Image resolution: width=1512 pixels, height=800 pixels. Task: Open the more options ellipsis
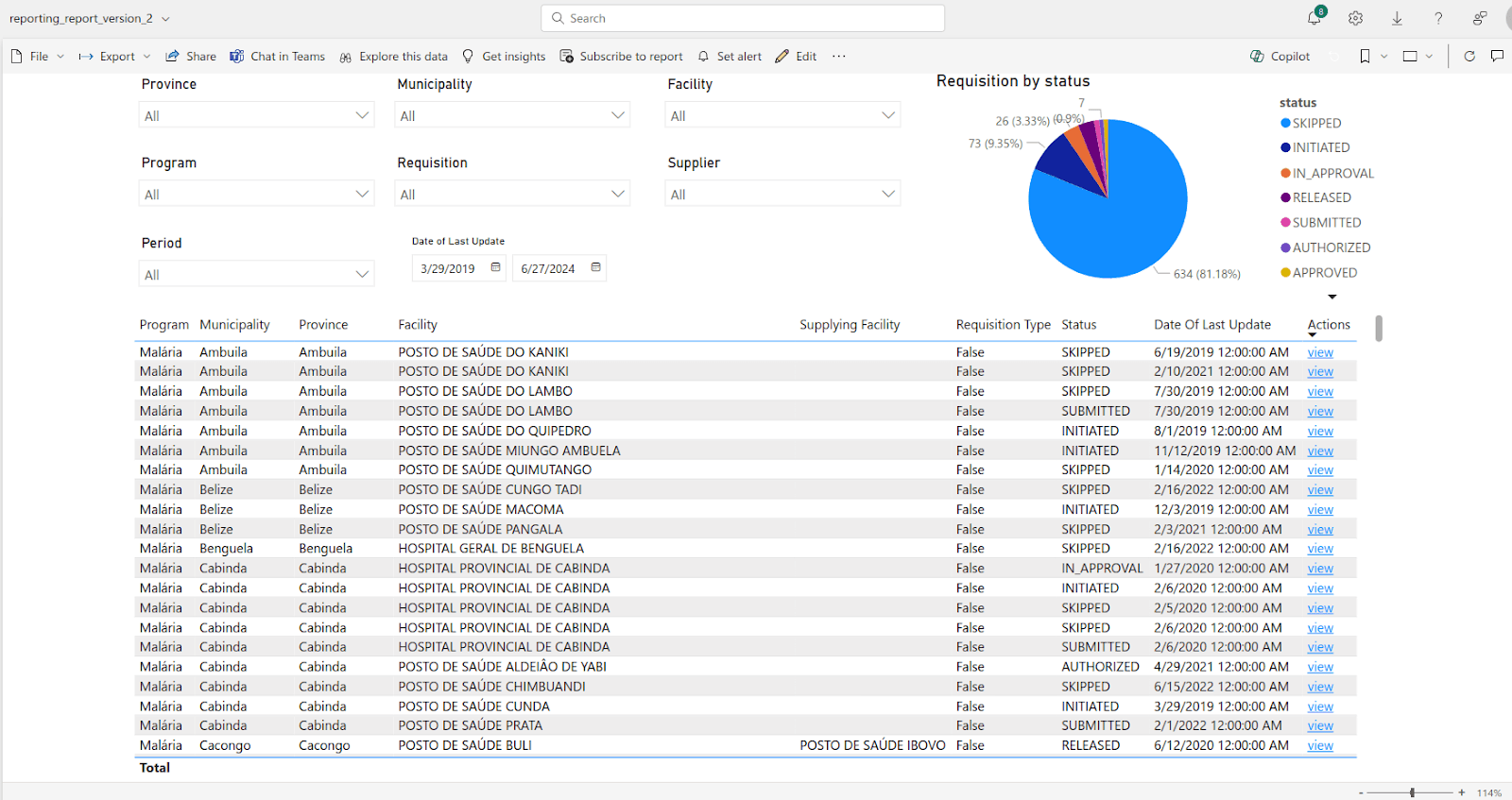pyautogui.click(x=839, y=57)
